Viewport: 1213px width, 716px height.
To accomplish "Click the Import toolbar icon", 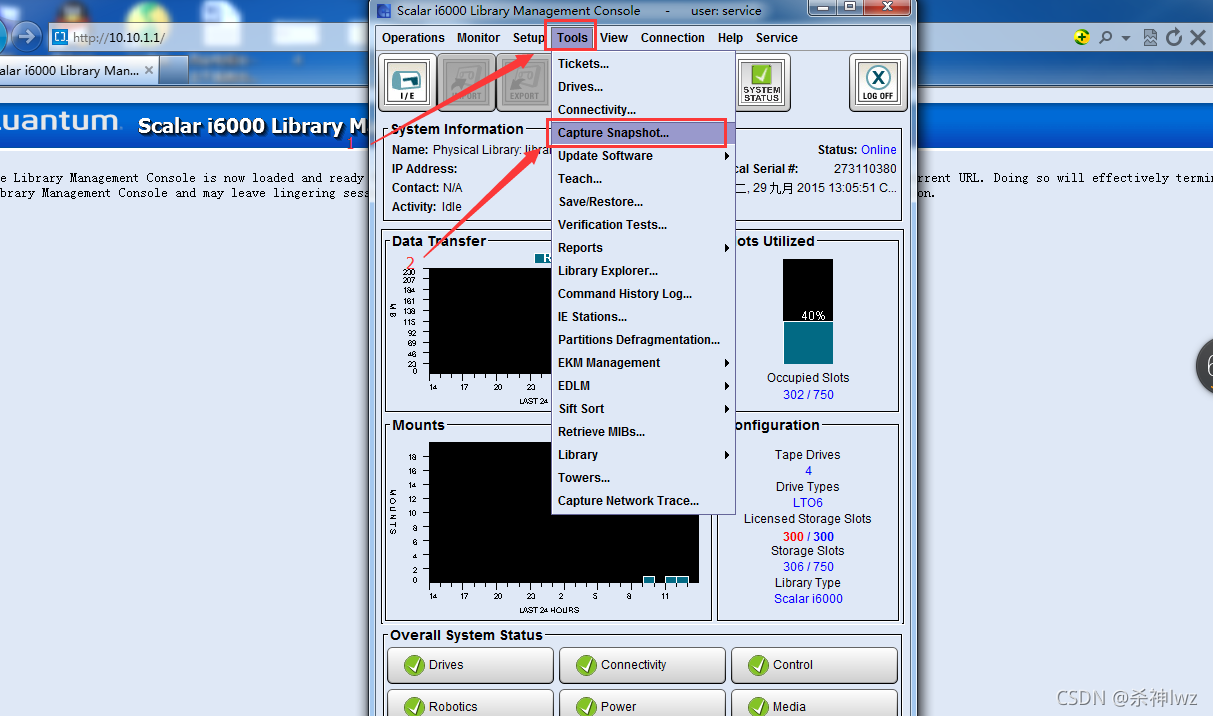I will point(465,82).
